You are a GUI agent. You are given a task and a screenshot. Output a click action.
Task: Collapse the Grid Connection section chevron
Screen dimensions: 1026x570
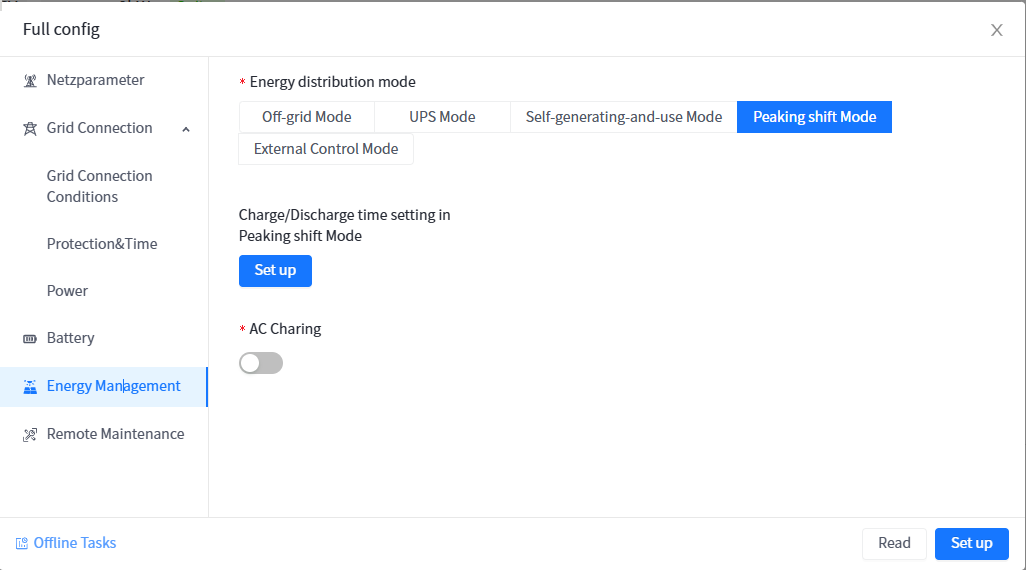pos(186,129)
